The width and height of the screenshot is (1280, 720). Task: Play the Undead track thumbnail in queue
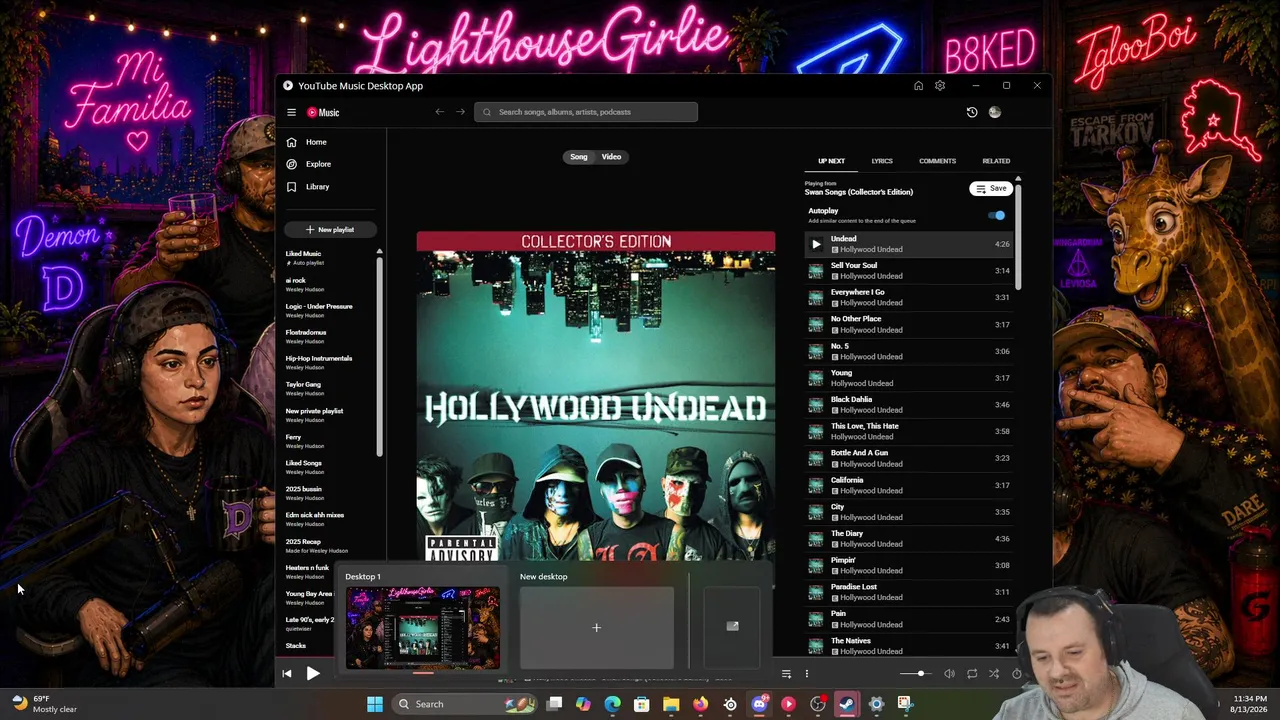click(816, 244)
